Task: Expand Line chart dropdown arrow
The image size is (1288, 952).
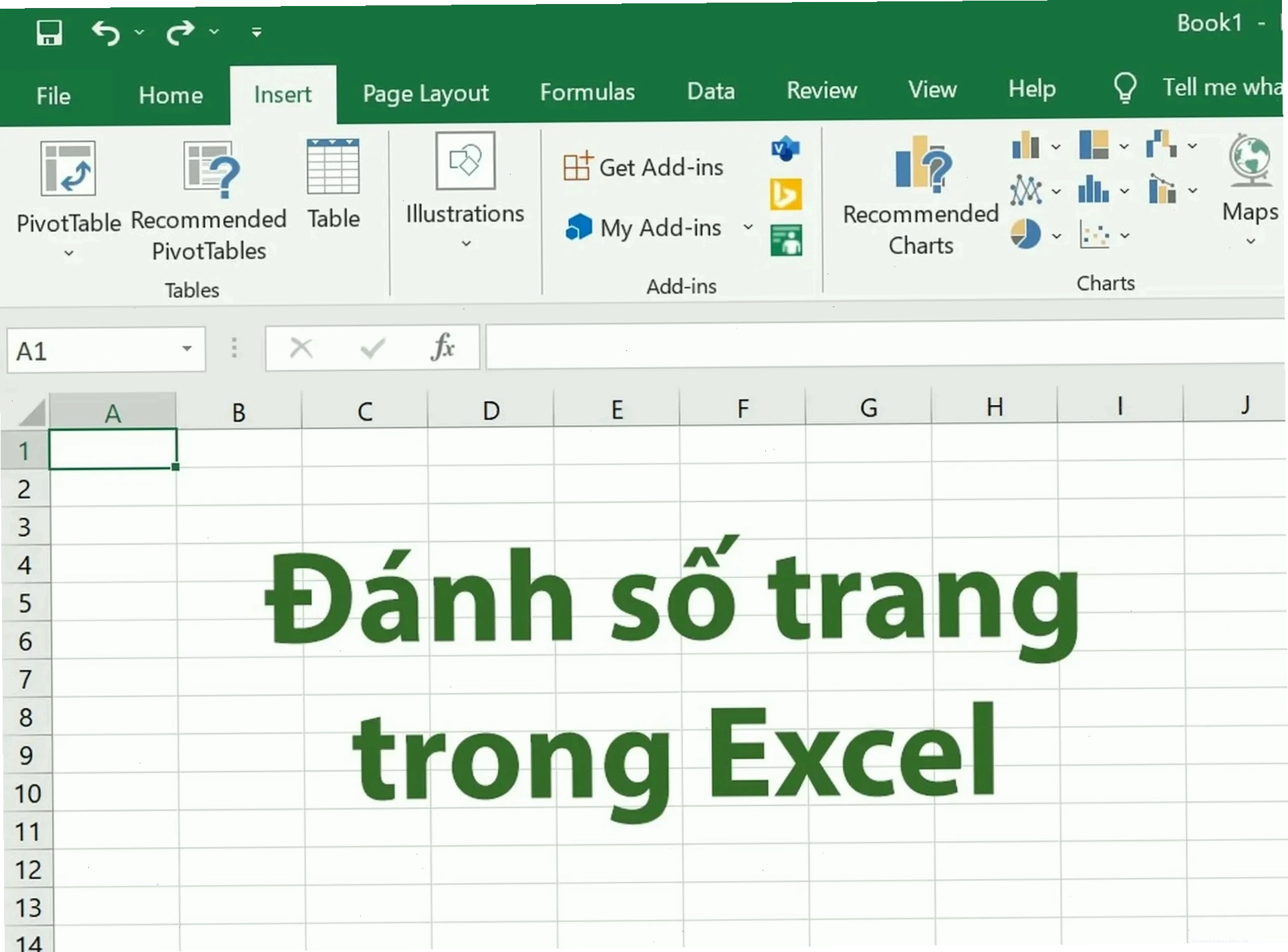Action: (1056, 192)
